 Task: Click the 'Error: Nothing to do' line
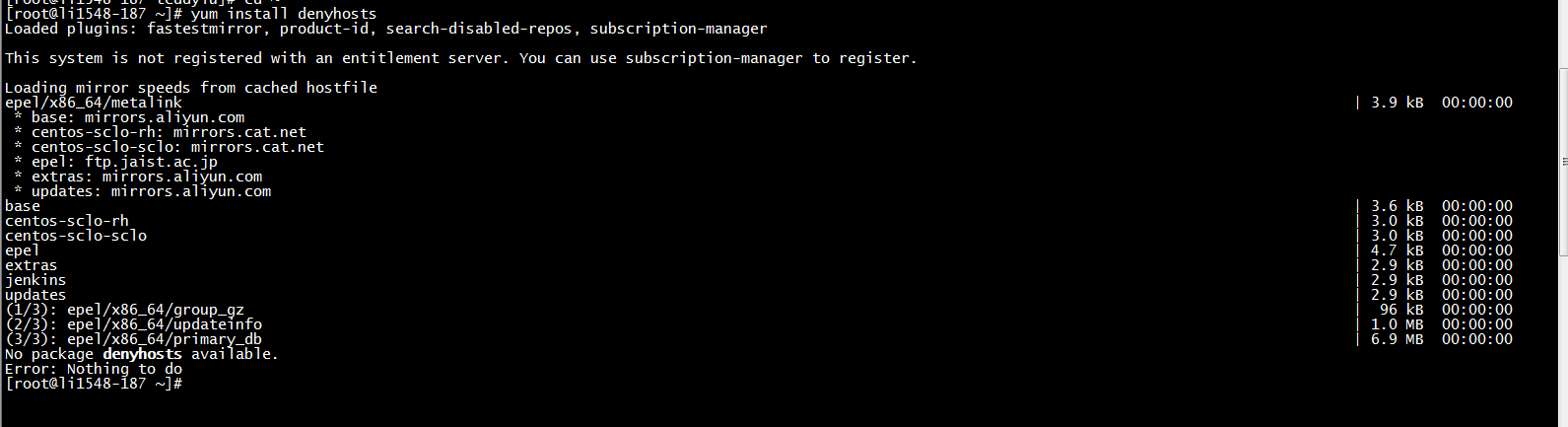point(94,369)
